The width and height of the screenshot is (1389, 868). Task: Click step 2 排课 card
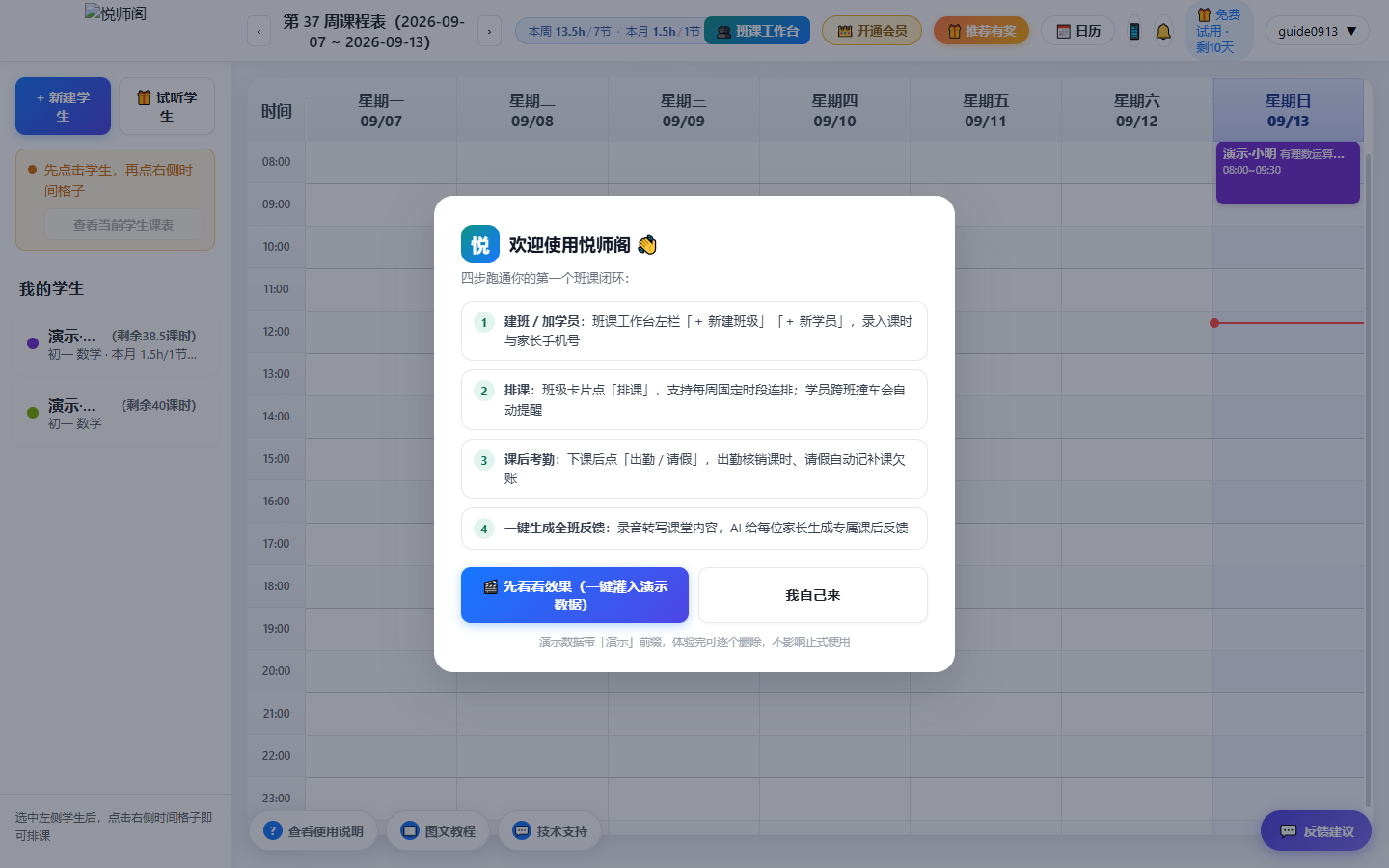click(694, 399)
